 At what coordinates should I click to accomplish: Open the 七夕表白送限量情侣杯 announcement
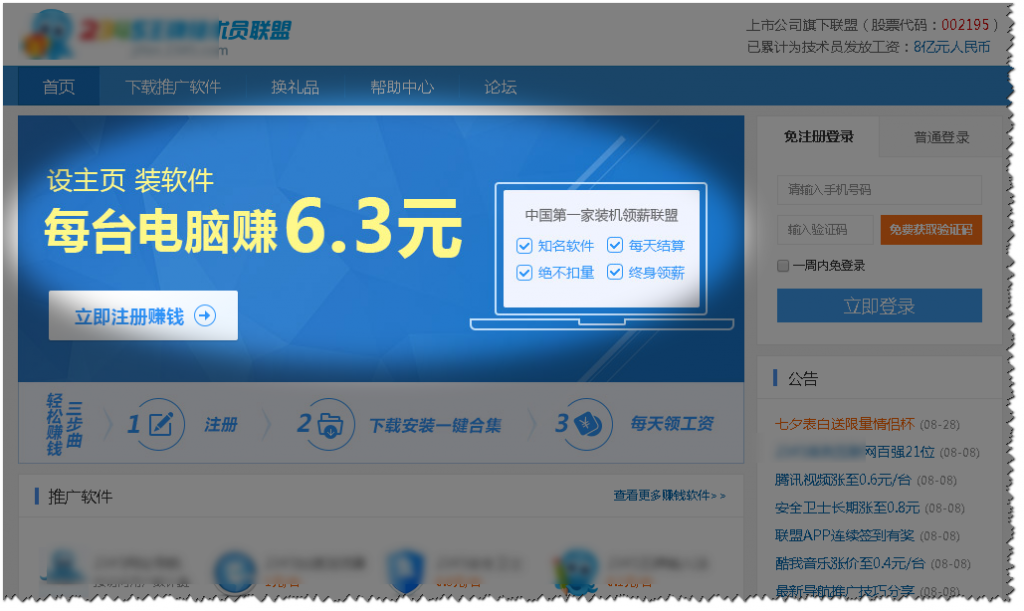pos(845,424)
